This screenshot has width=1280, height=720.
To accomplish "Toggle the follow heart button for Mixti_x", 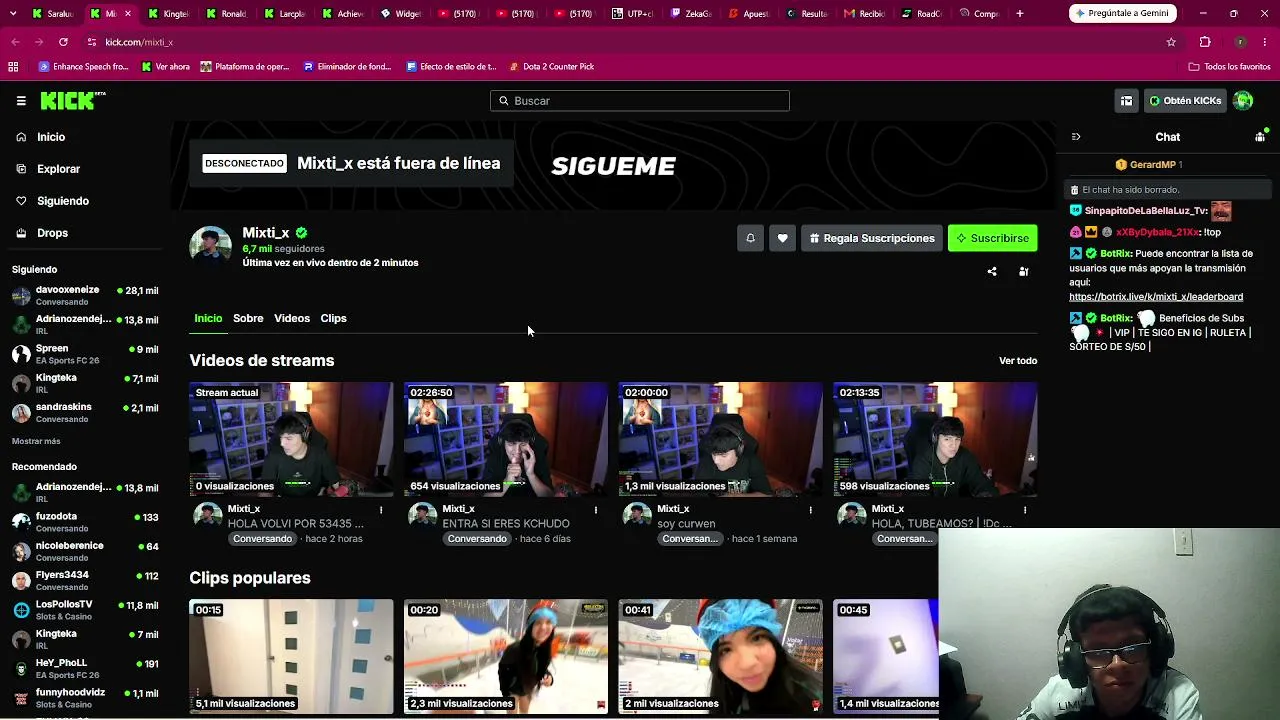I will coord(782,238).
